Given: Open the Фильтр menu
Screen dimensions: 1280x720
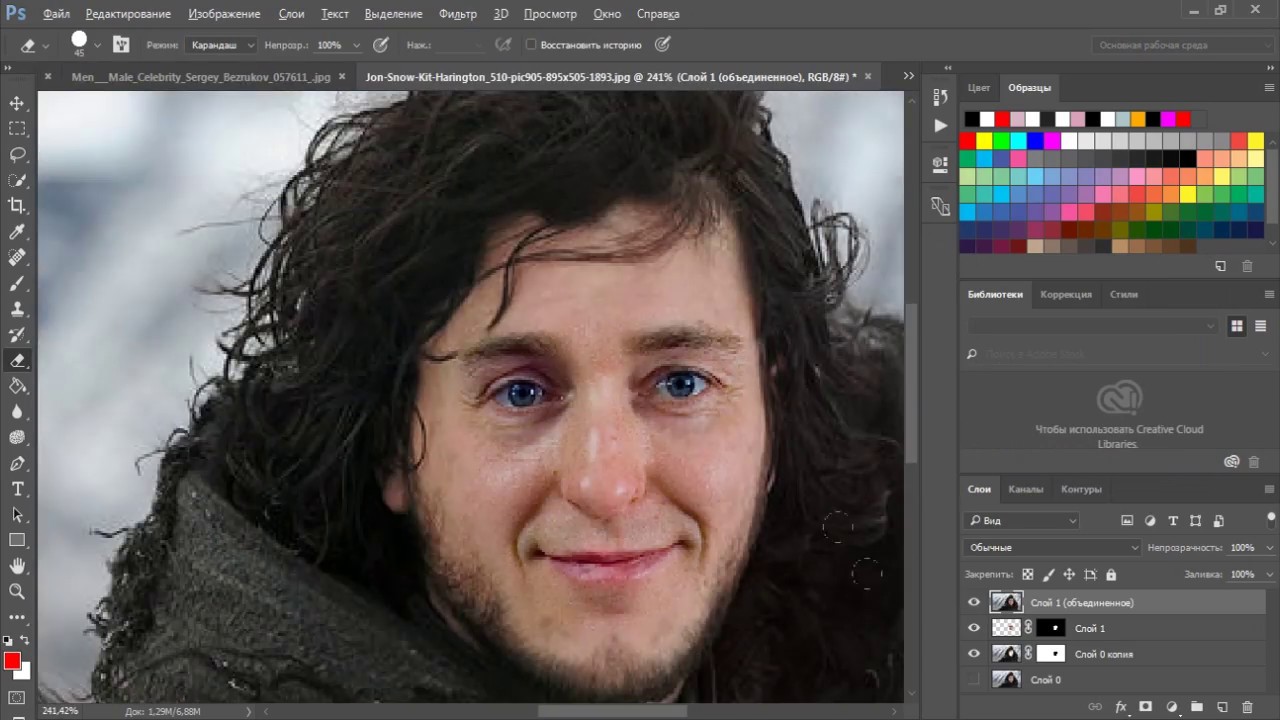Looking at the screenshot, I should click(458, 14).
